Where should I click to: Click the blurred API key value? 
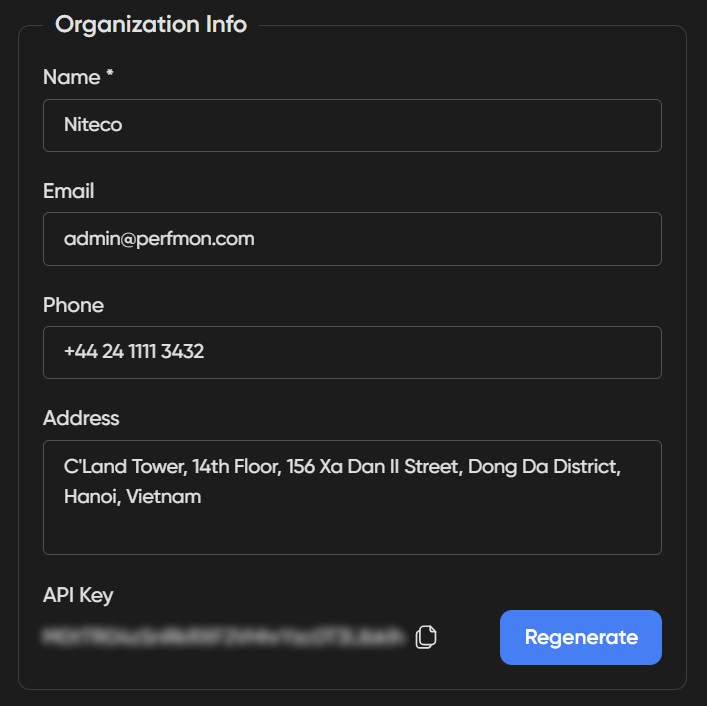tap(223, 637)
